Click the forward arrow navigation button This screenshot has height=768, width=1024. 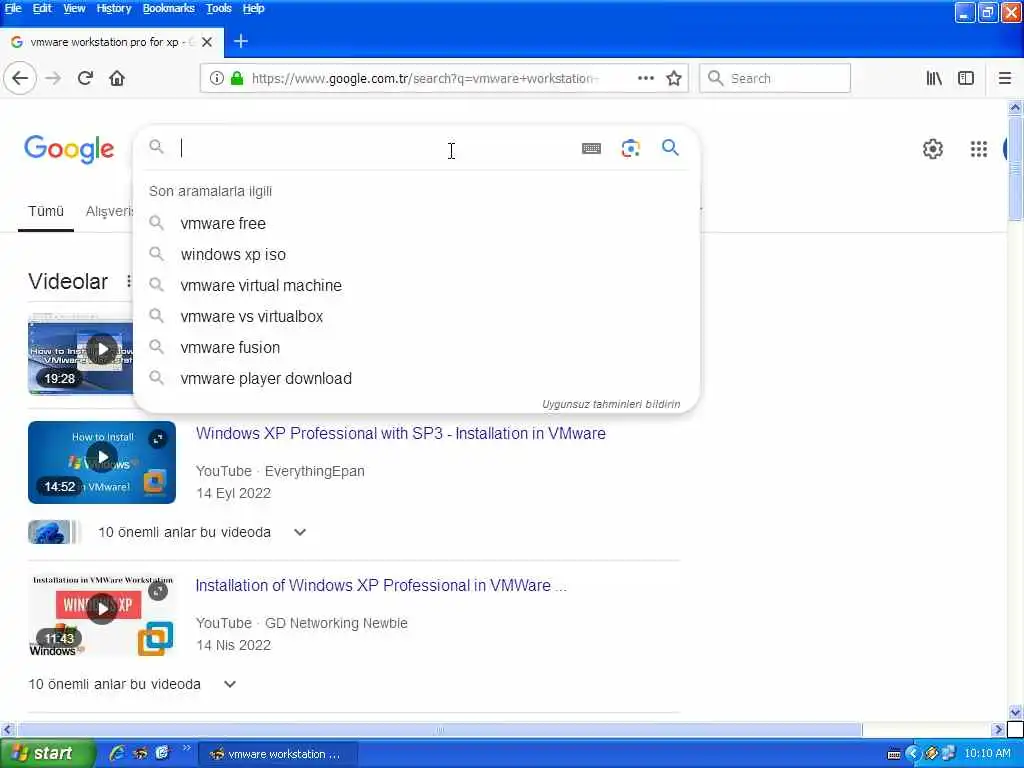click(x=53, y=78)
